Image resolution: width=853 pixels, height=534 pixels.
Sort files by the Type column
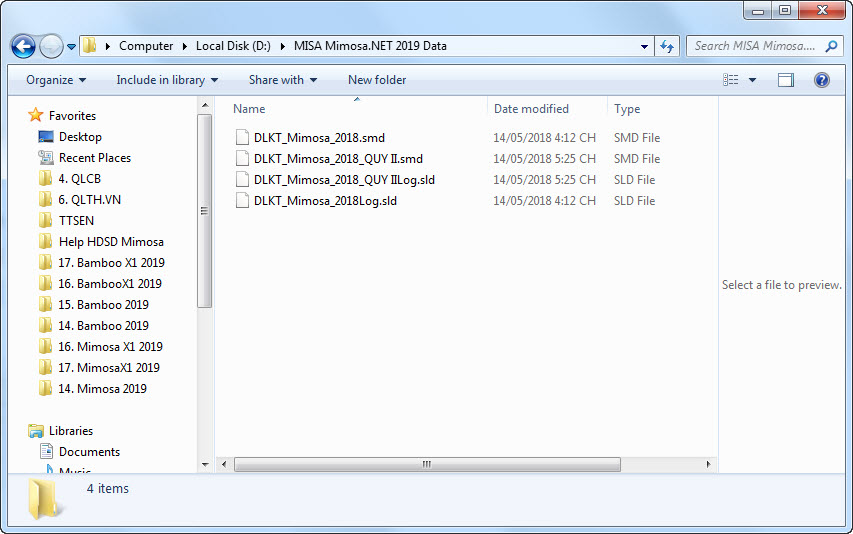[x=627, y=109]
